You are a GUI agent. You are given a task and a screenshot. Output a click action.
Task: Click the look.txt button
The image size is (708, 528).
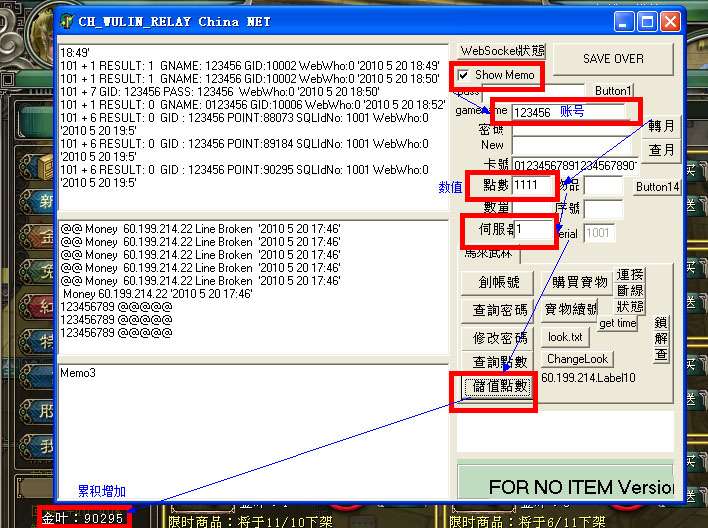point(565,338)
